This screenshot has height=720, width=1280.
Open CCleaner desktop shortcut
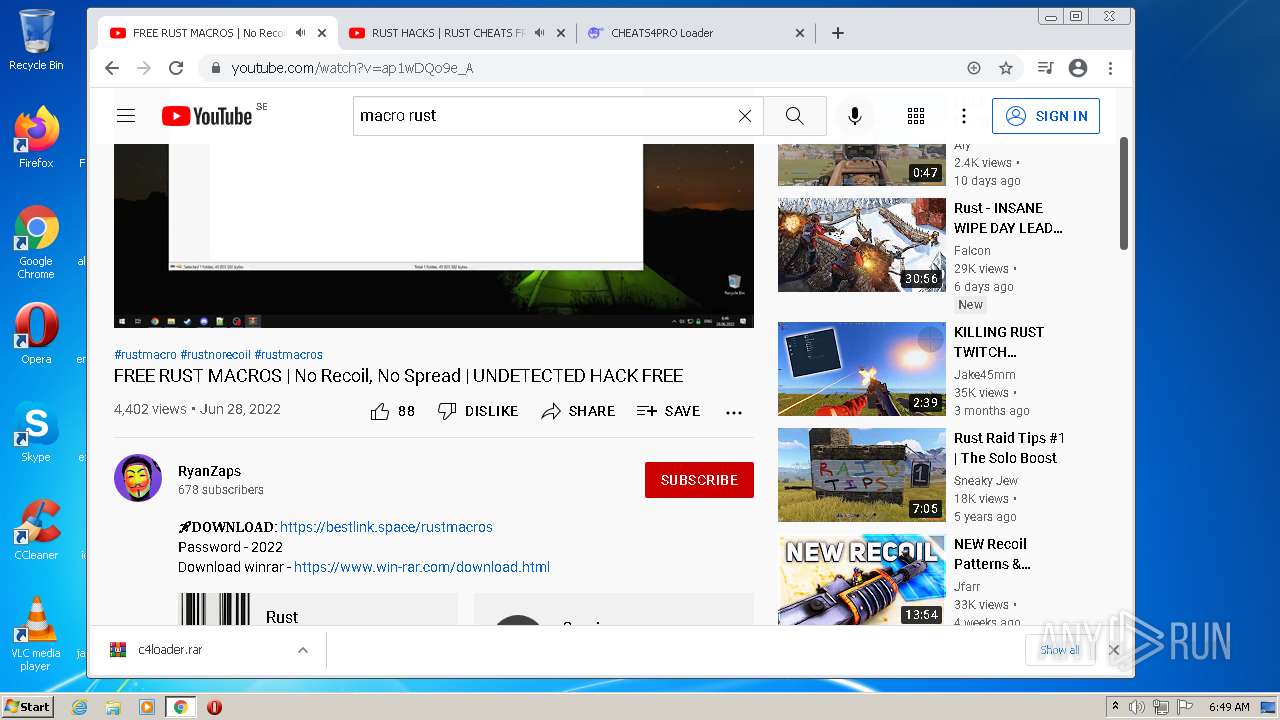click(x=36, y=530)
